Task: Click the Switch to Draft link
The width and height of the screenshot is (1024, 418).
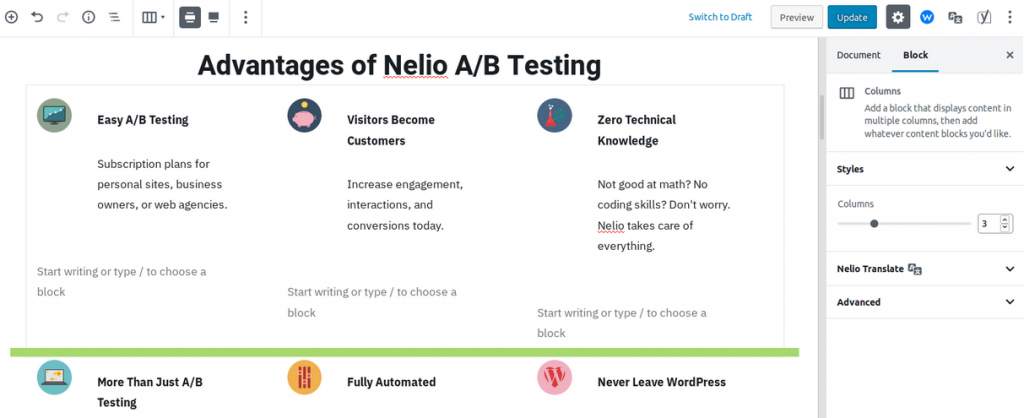Action: coord(720,17)
